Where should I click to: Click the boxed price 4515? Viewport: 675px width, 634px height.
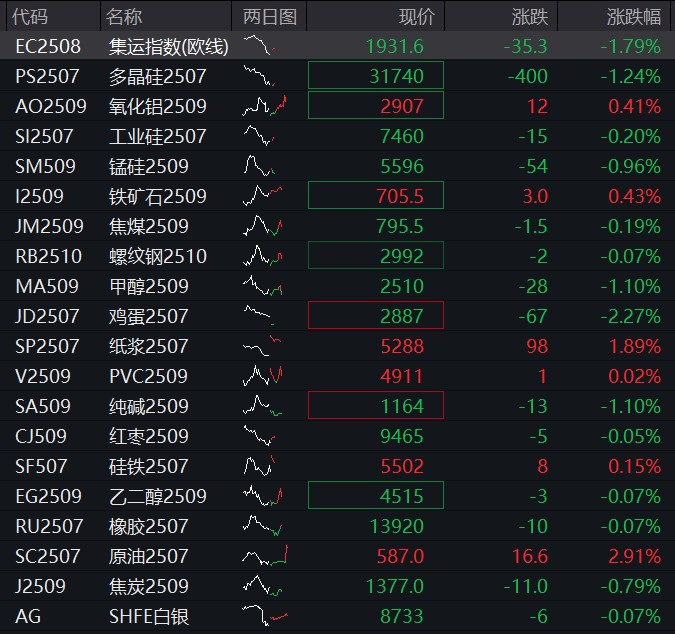pyautogui.click(x=376, y=495)
